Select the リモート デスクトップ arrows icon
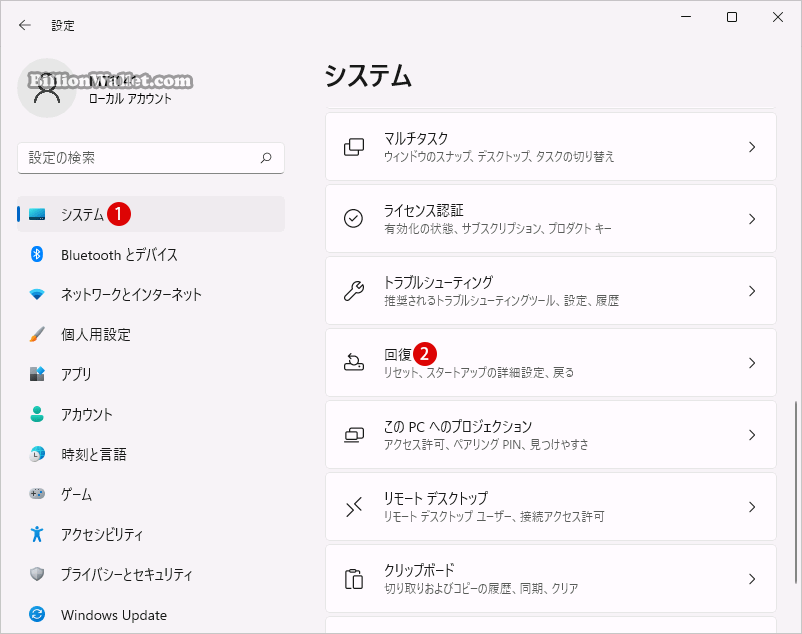The width and height of the screenshot is (802, 634). click(x=353, y=507)
